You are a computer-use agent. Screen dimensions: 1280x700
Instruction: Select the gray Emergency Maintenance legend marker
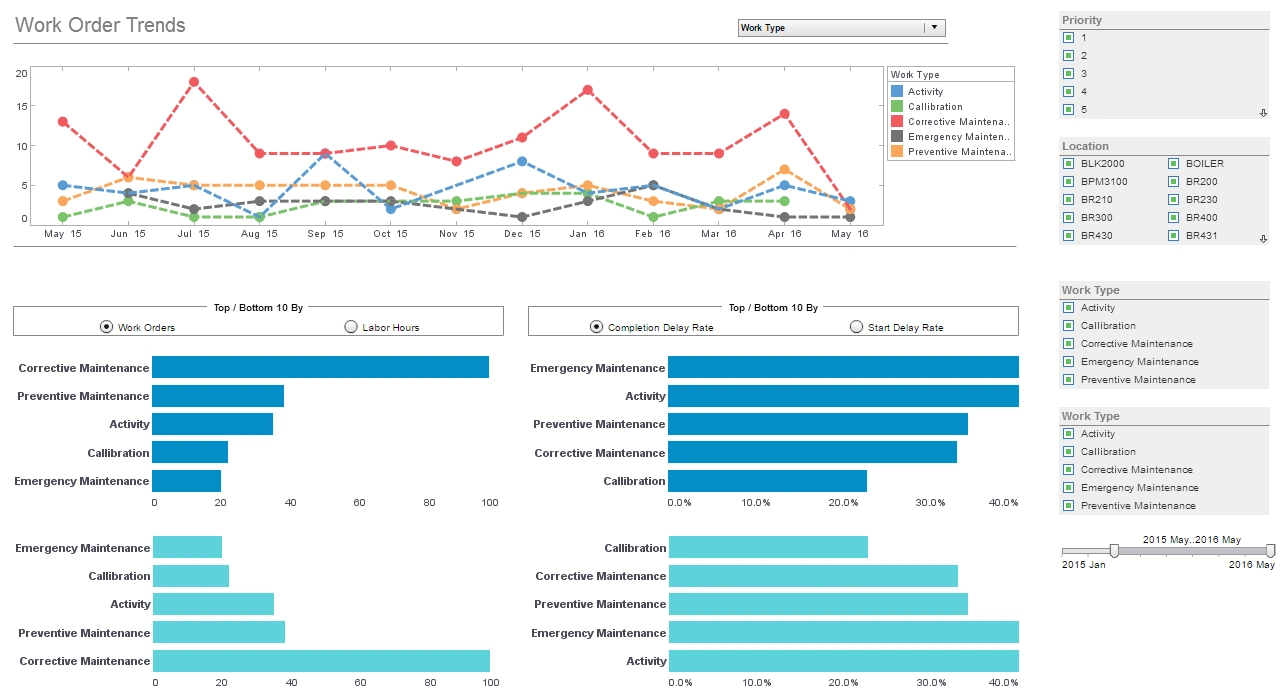click(x=897, y=136)
